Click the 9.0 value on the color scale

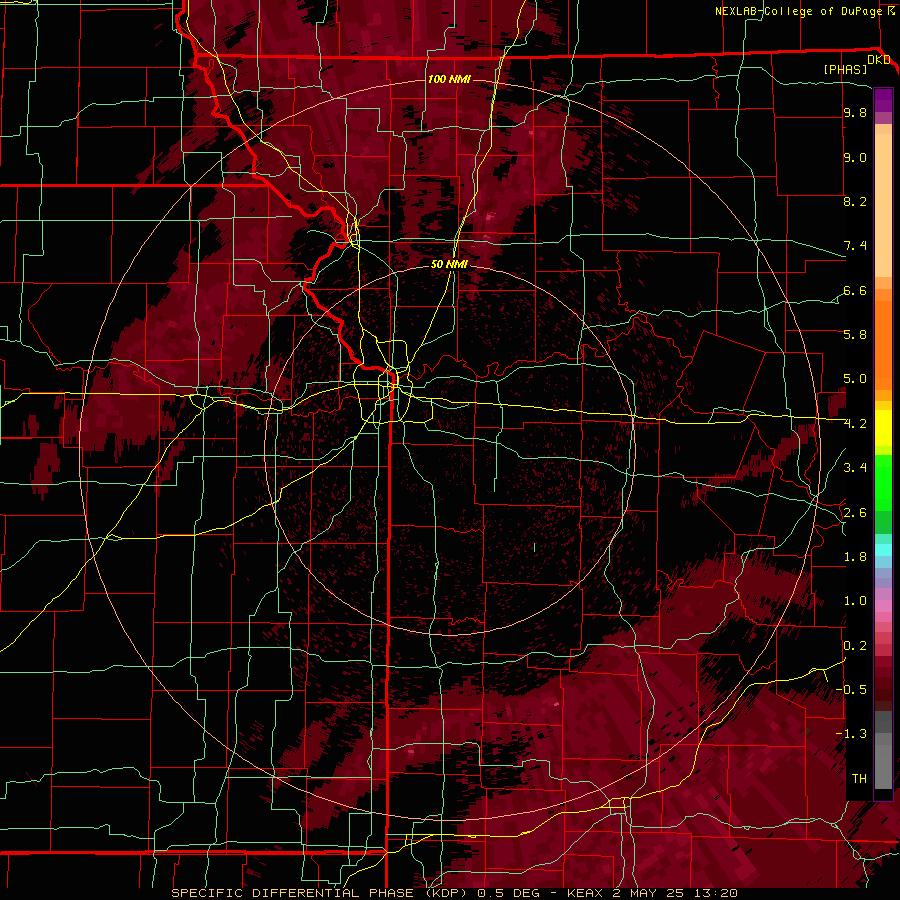click(x=855, y=158)
